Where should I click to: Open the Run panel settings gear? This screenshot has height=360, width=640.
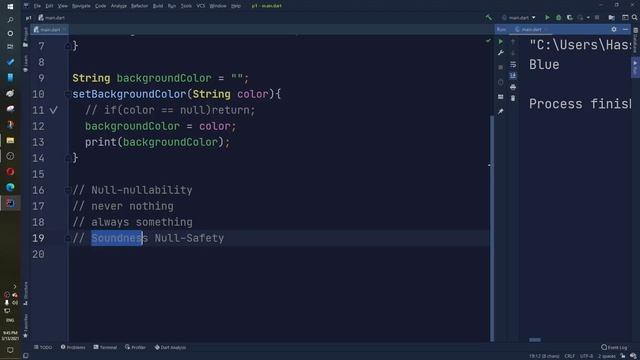tap(614, 29)
